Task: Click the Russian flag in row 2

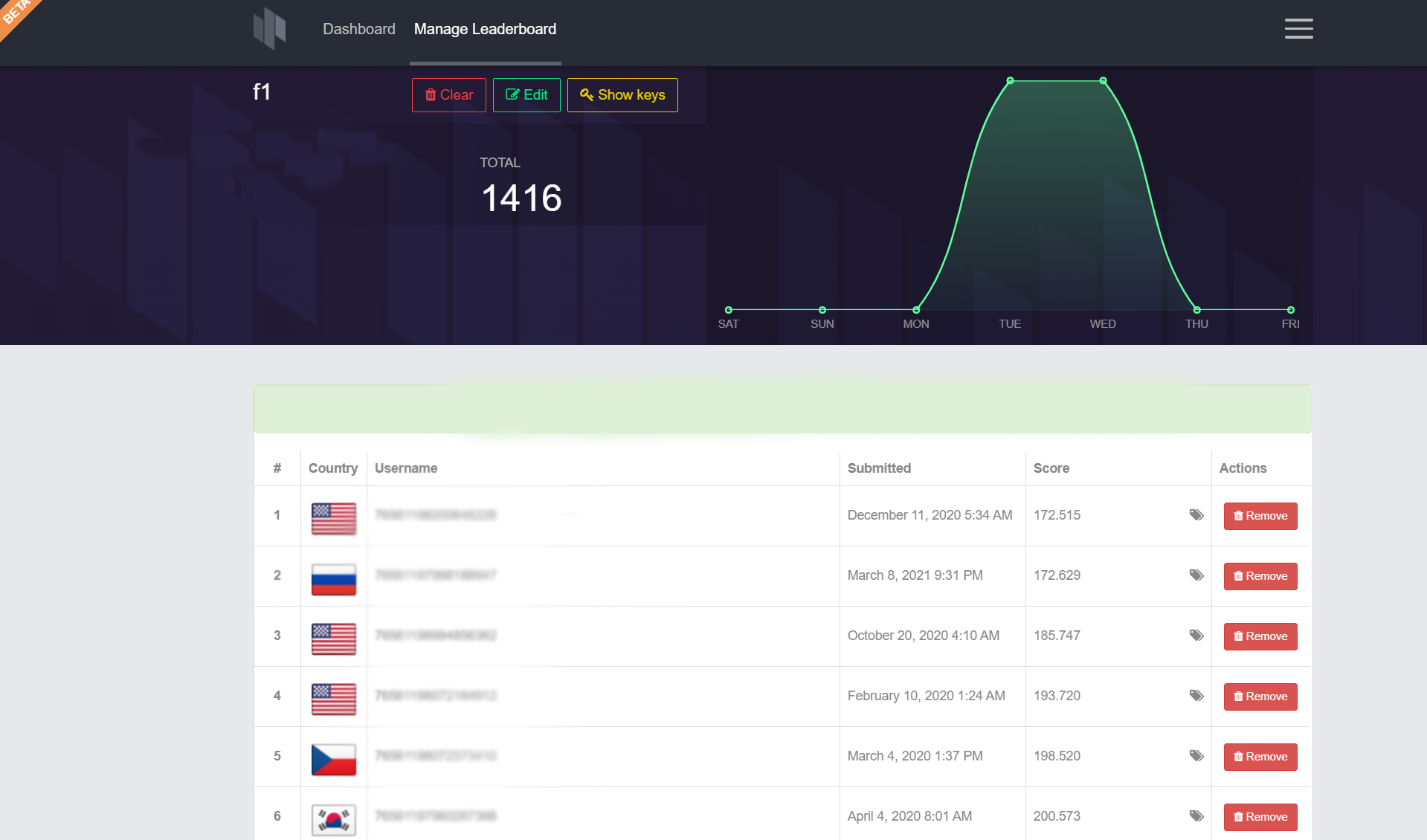Action: [x=333, y=579]
